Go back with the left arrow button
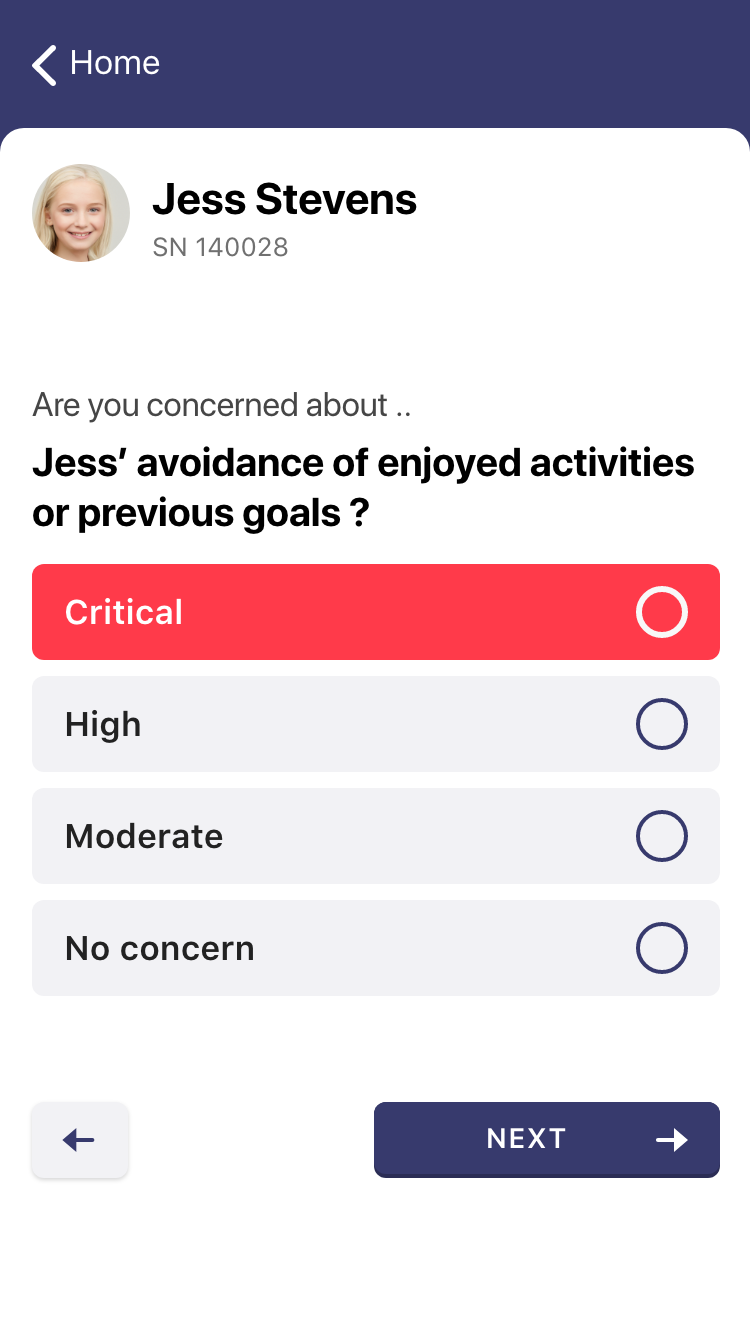The image size is (750, 1334). pyautogui.click(x=80, y=1140)
